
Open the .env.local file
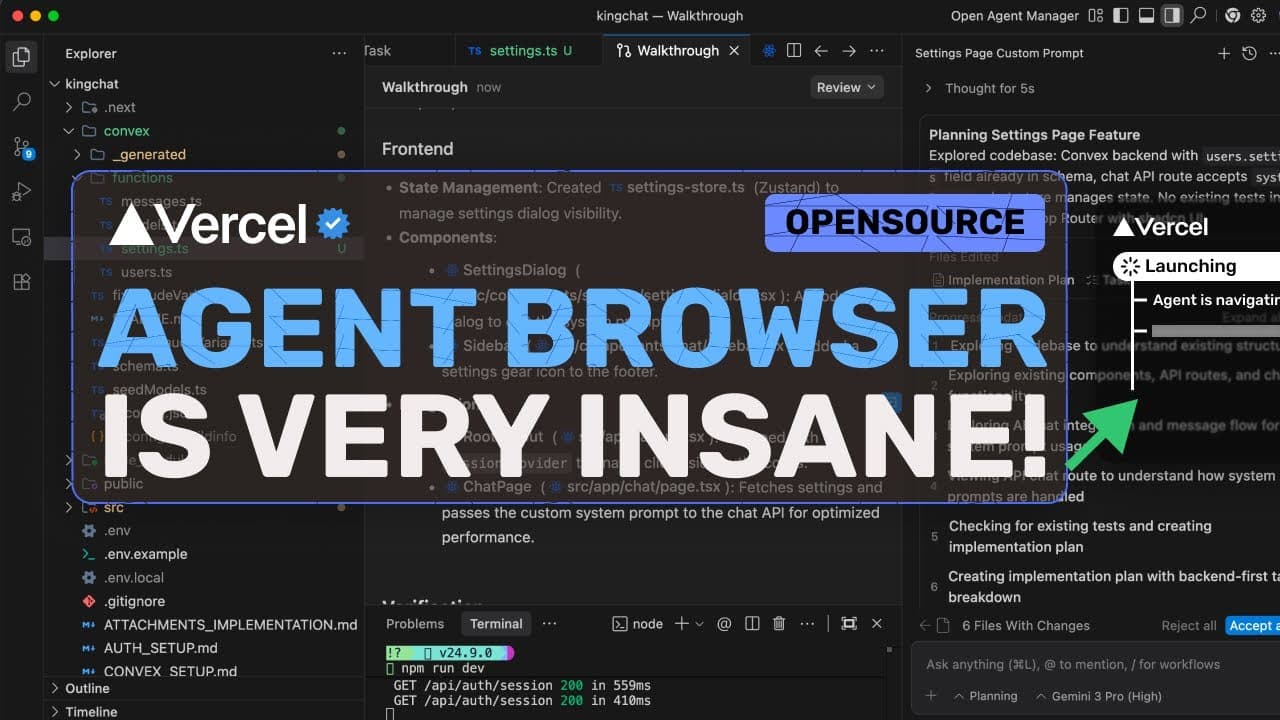click(x=133, y=578)
